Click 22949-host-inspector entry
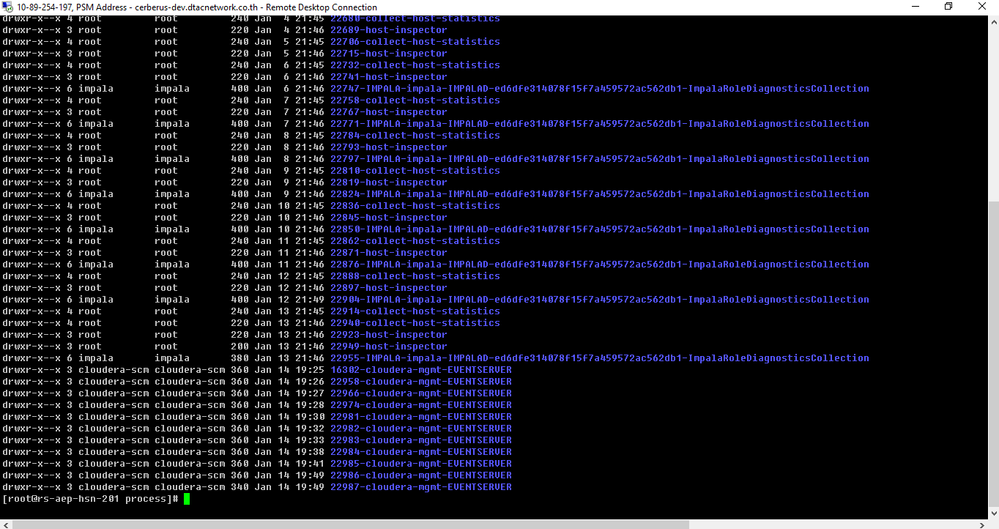999x529 pixels. click(389, 346)
